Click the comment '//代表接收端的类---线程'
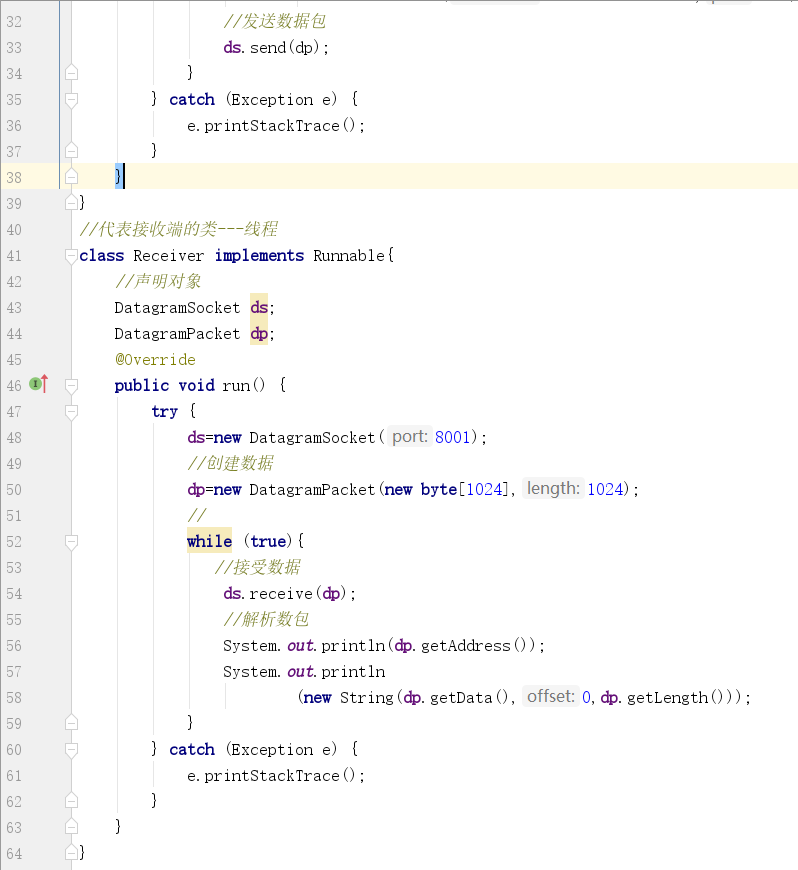 pos(178,229)
